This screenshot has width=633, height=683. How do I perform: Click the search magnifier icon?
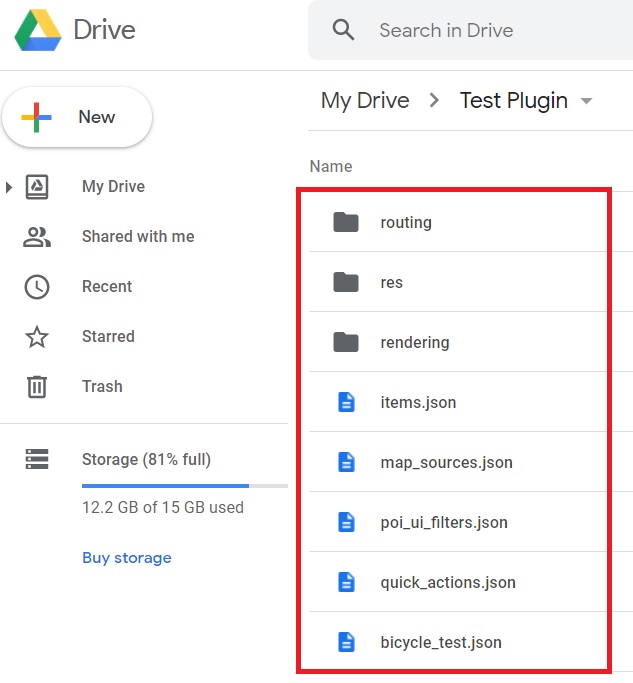tap(344, 30)
